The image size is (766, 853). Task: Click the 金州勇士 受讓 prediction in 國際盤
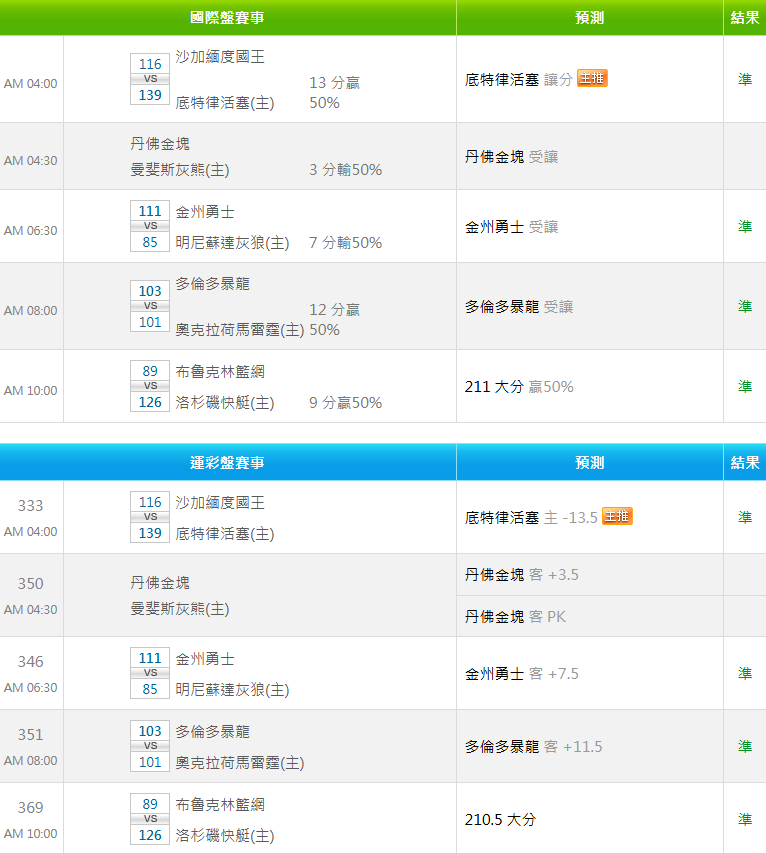(512, 227)
